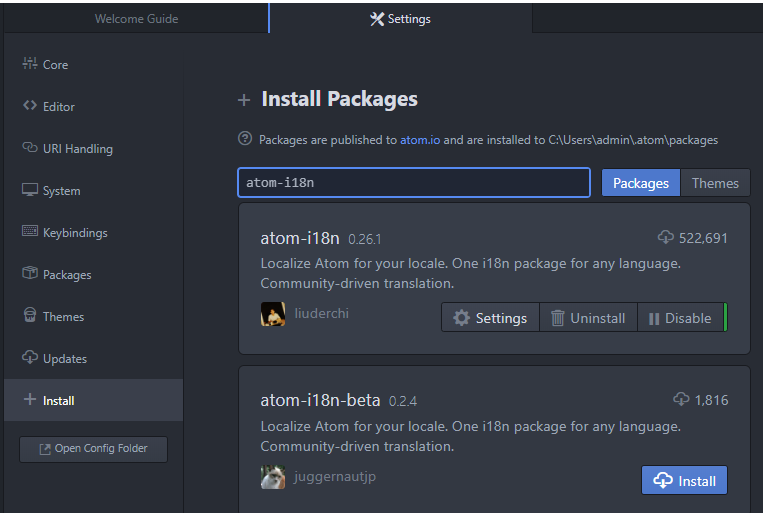This screenshot has height=513, width=763.
Task: Click the URI Handling link icon
Action: [30, 147]
